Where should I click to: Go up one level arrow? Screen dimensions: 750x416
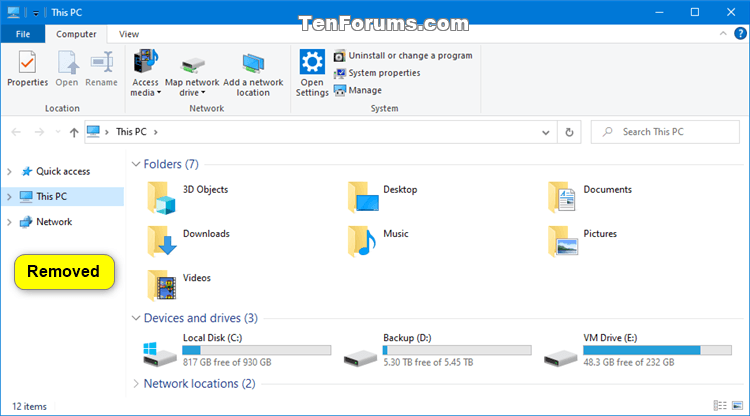click(74, 132)
